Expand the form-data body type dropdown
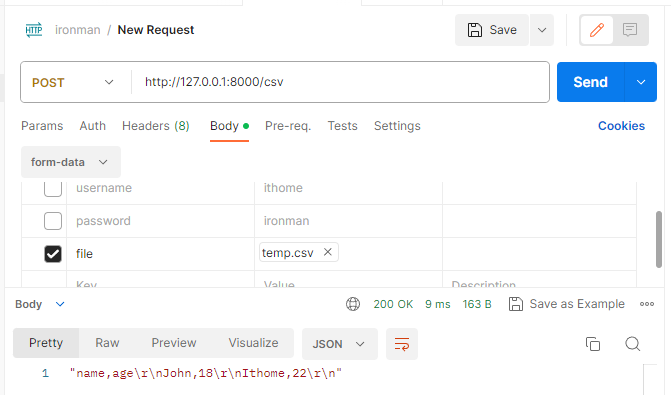 pos(71,162)
